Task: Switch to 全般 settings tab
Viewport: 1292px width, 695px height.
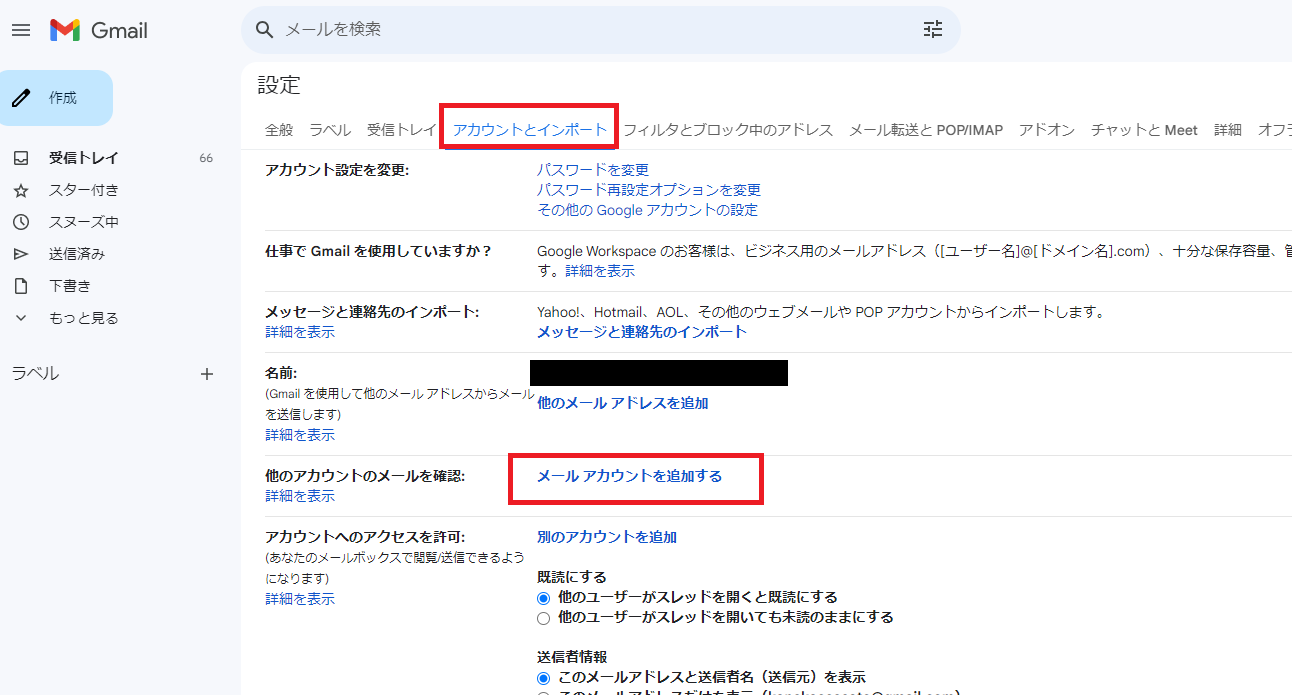Action: 279,130
